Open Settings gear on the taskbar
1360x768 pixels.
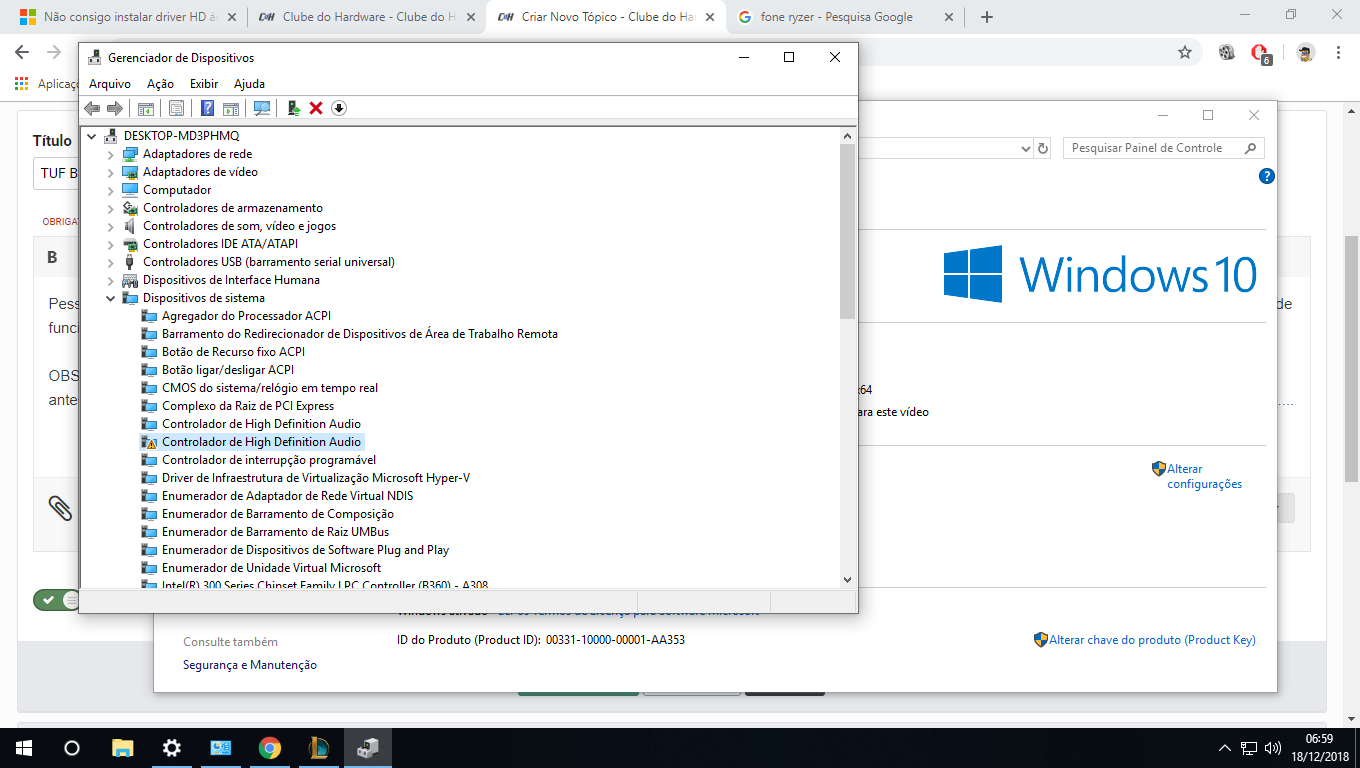coord(171,747)
